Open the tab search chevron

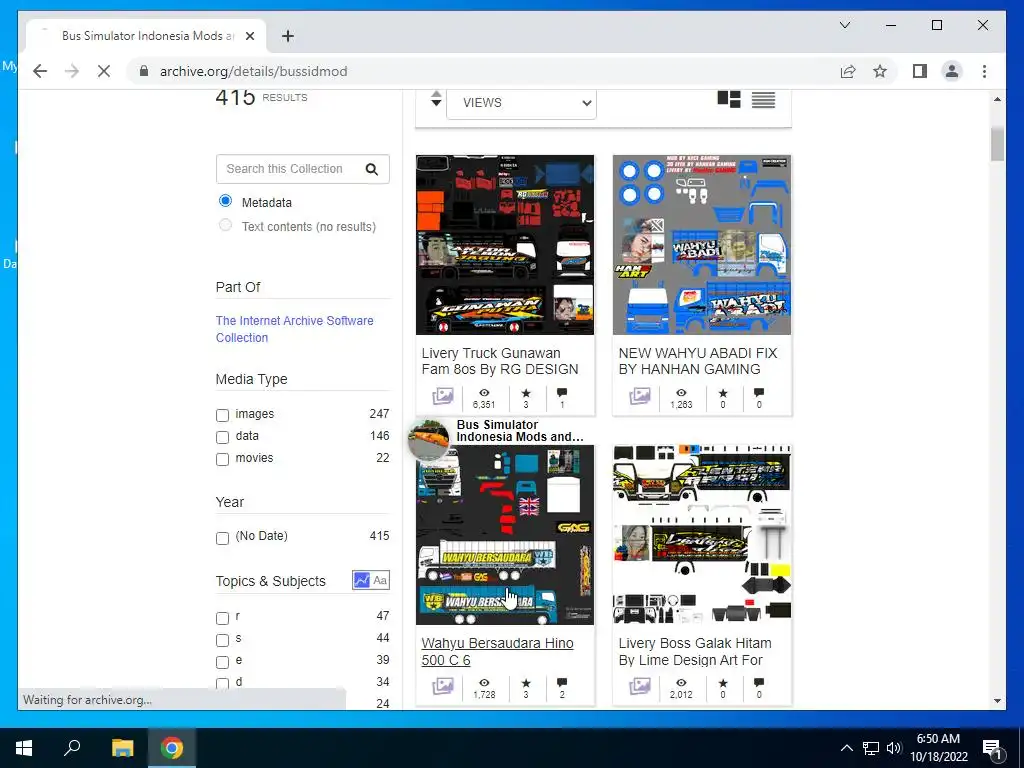coord(844,25)
